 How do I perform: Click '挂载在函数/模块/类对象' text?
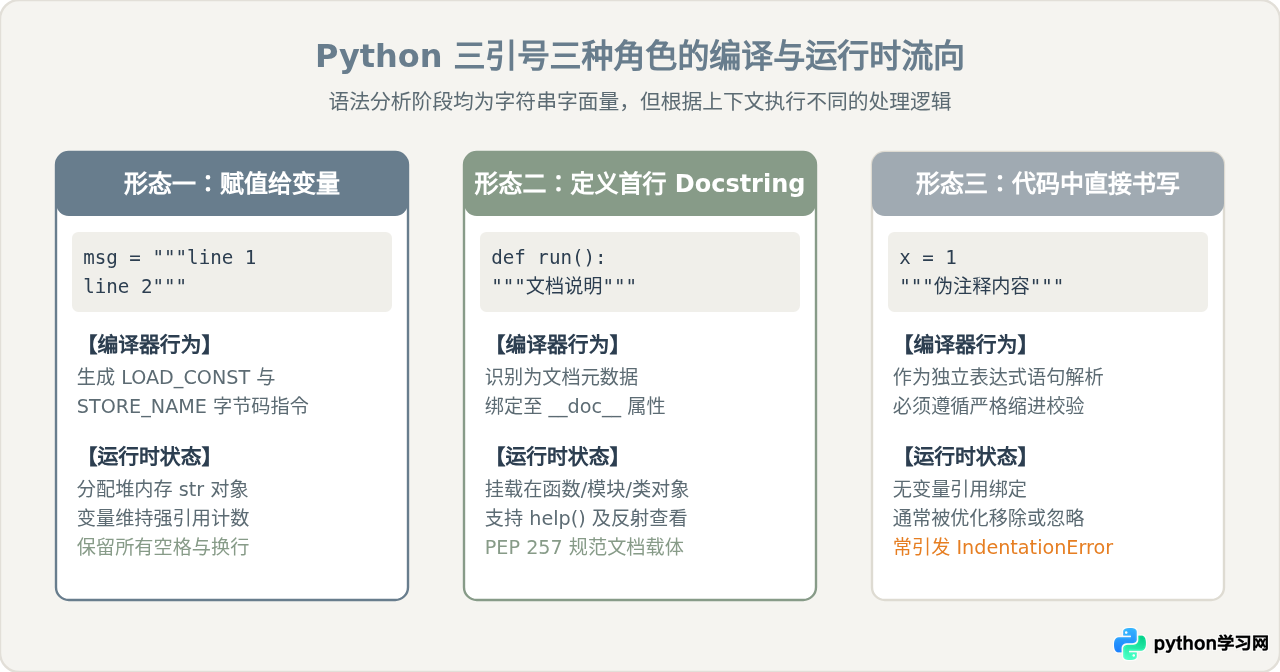pos(587,489)
